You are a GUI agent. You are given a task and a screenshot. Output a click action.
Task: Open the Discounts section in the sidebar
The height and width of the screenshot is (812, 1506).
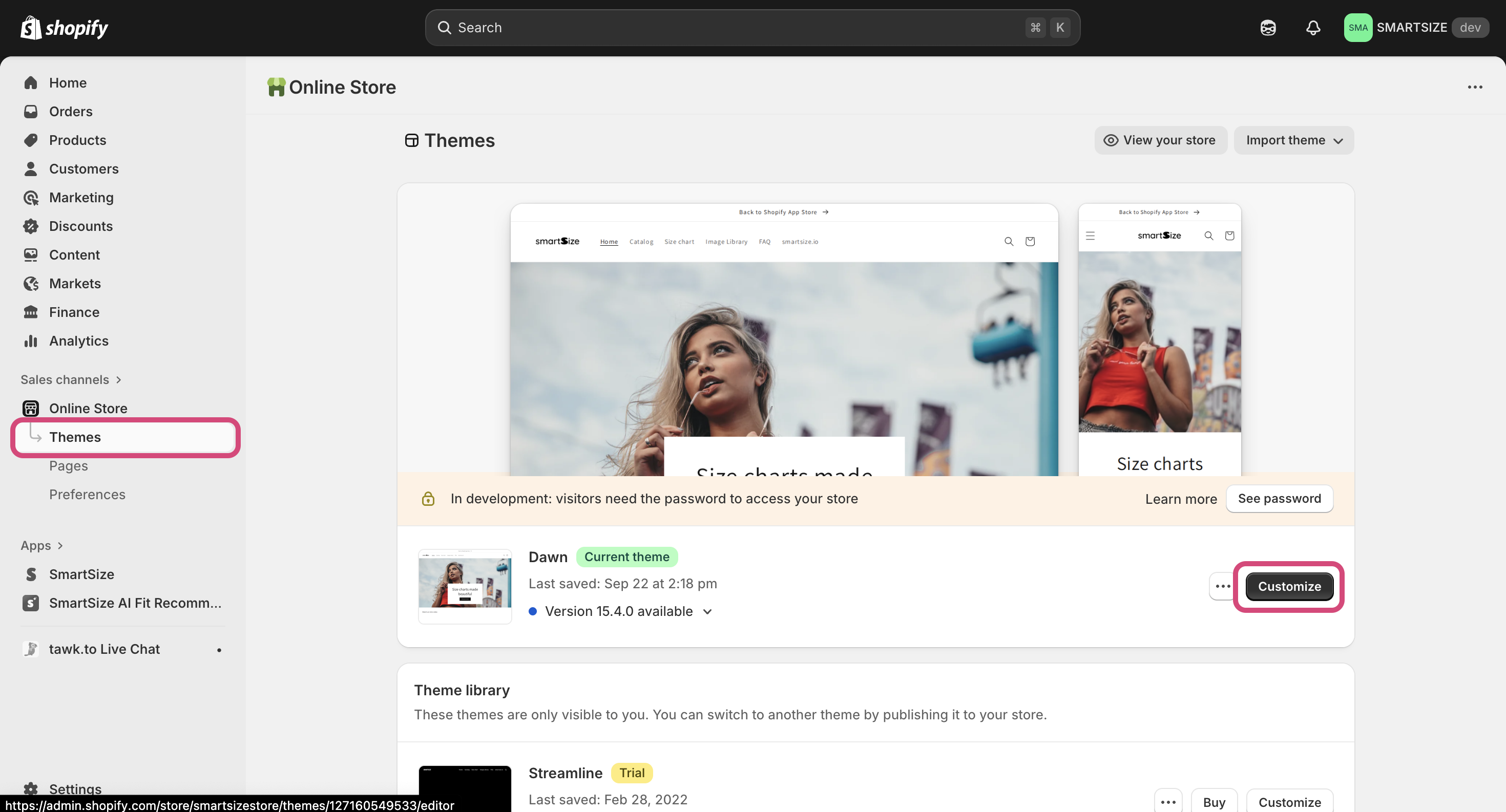click(x=81, y=226)
